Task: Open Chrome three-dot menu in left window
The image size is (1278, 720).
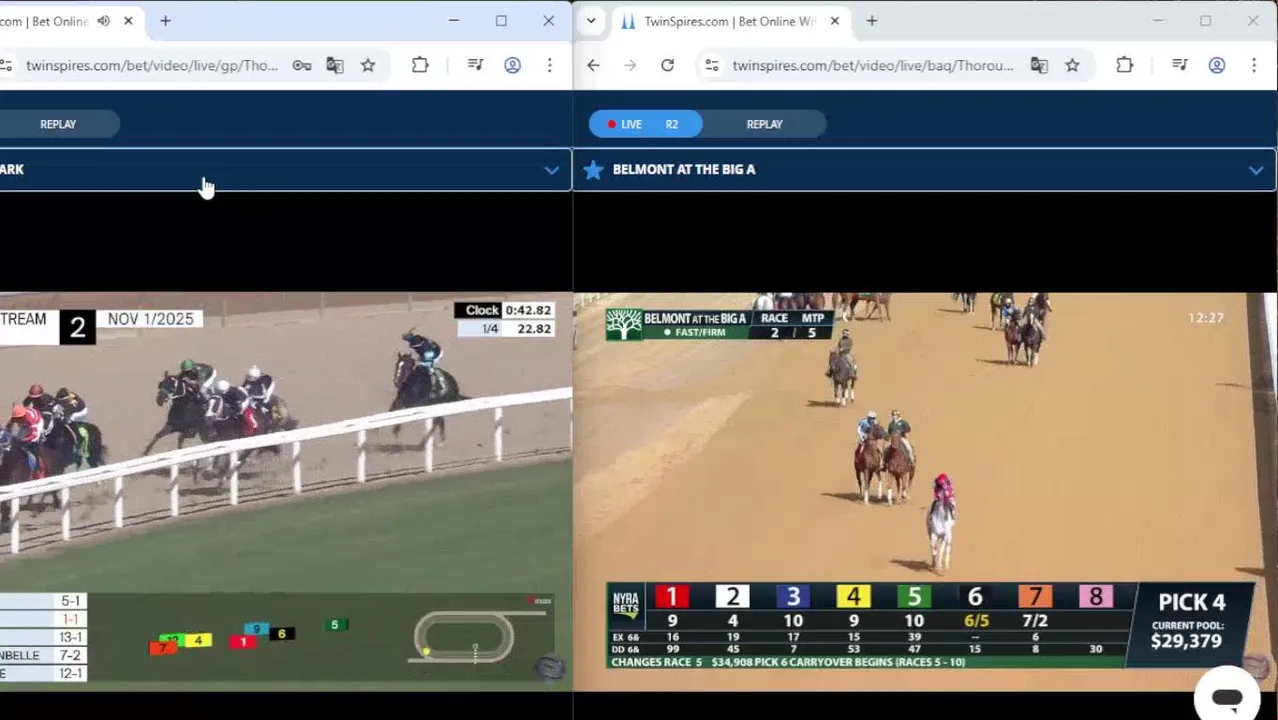Action: point(549,66)
